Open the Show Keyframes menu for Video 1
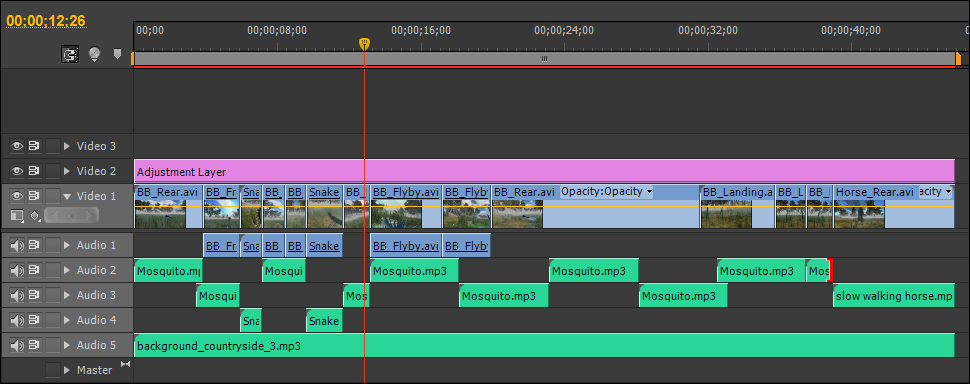970x384 pixels. (35, 216)
